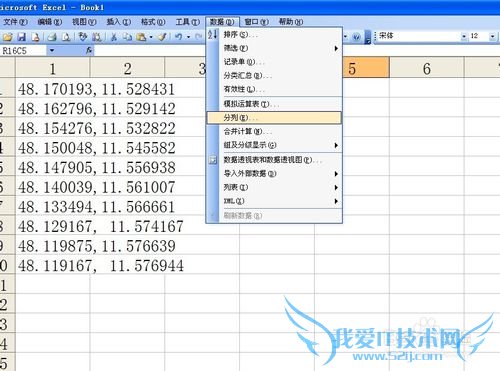Click the Save floppy disk icon
The image size is (500, 371).
22,37
